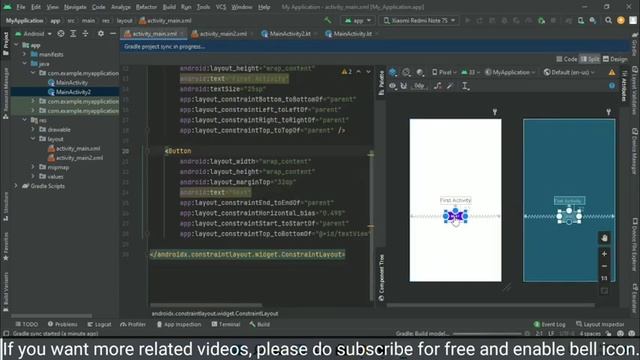Hide the Project panel with minus icon
This screenshot has height=360, width=640.
[113, 33]
